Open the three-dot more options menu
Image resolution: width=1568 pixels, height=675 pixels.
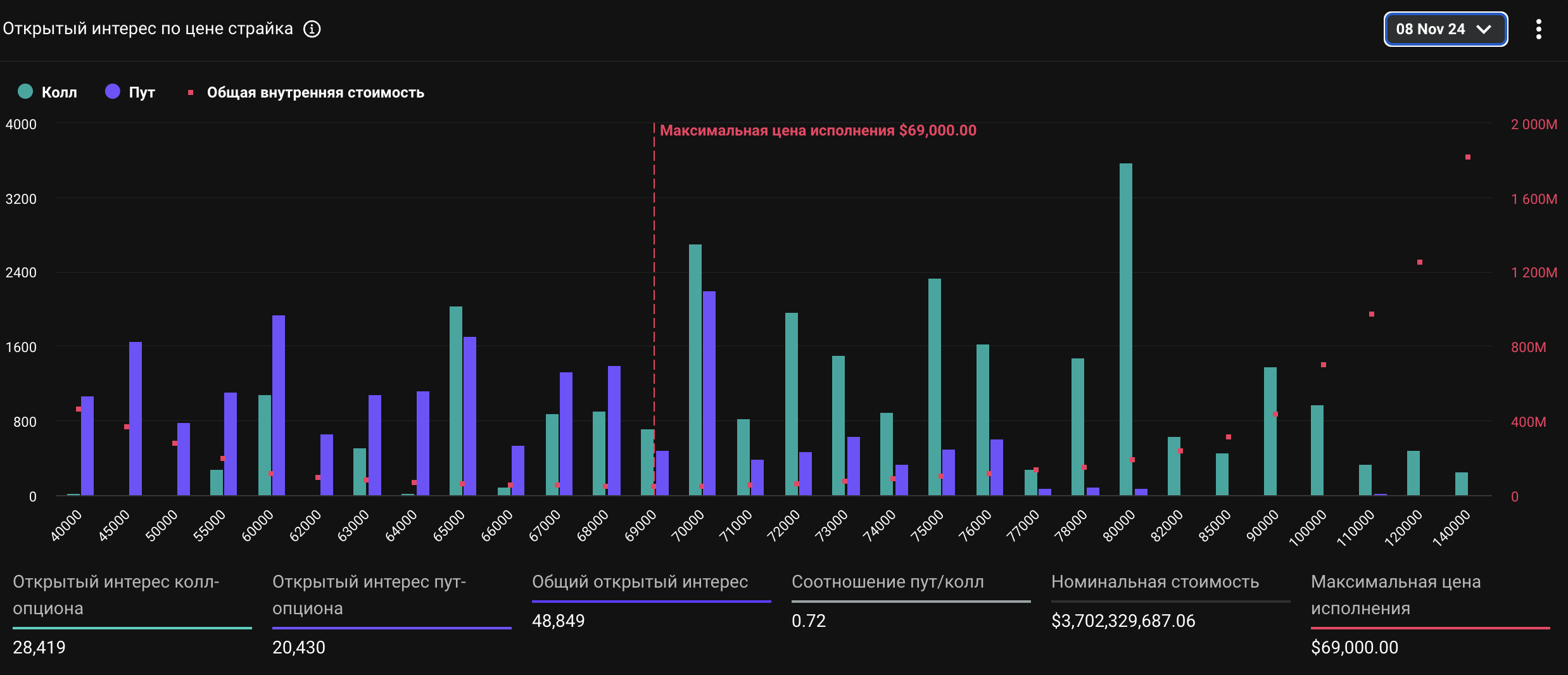(1538, 29)
